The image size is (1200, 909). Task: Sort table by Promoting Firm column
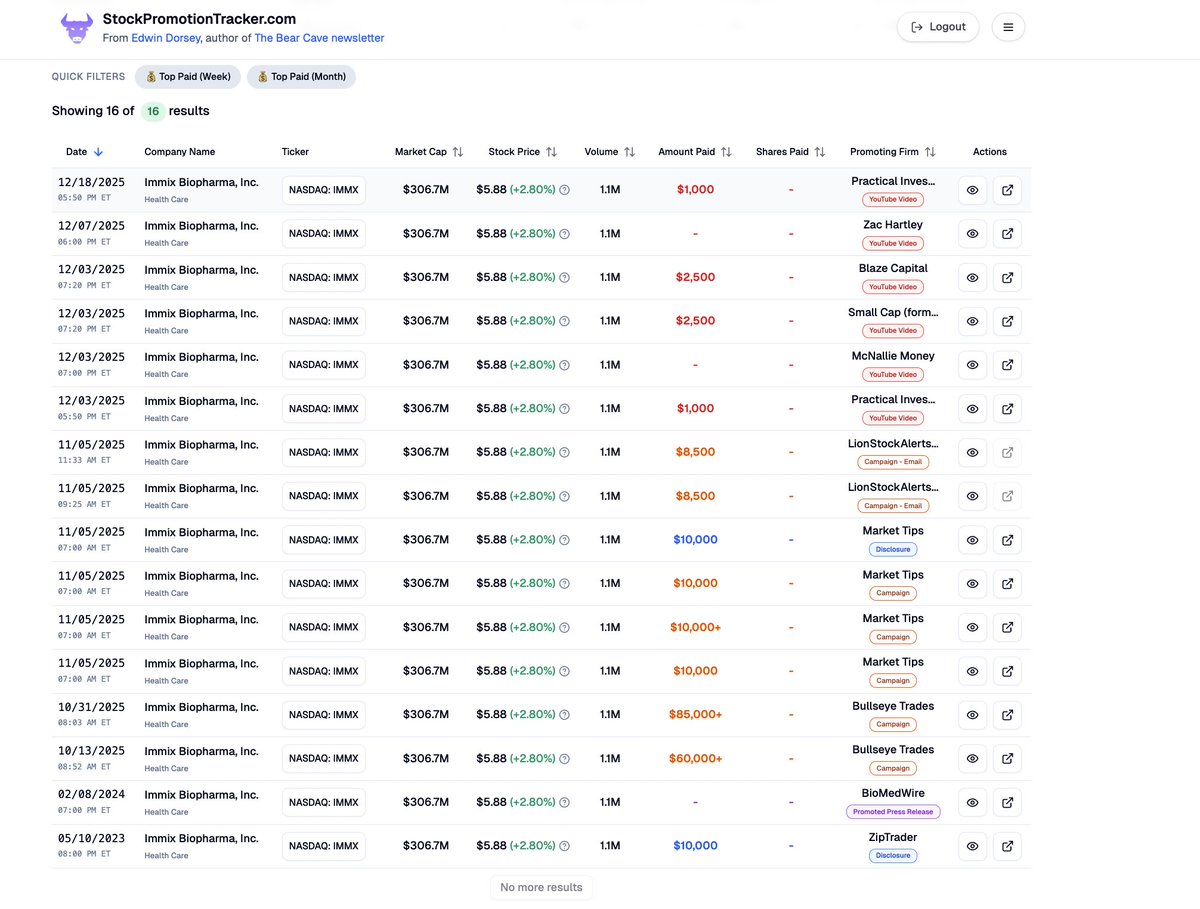(x=893, y=152)
